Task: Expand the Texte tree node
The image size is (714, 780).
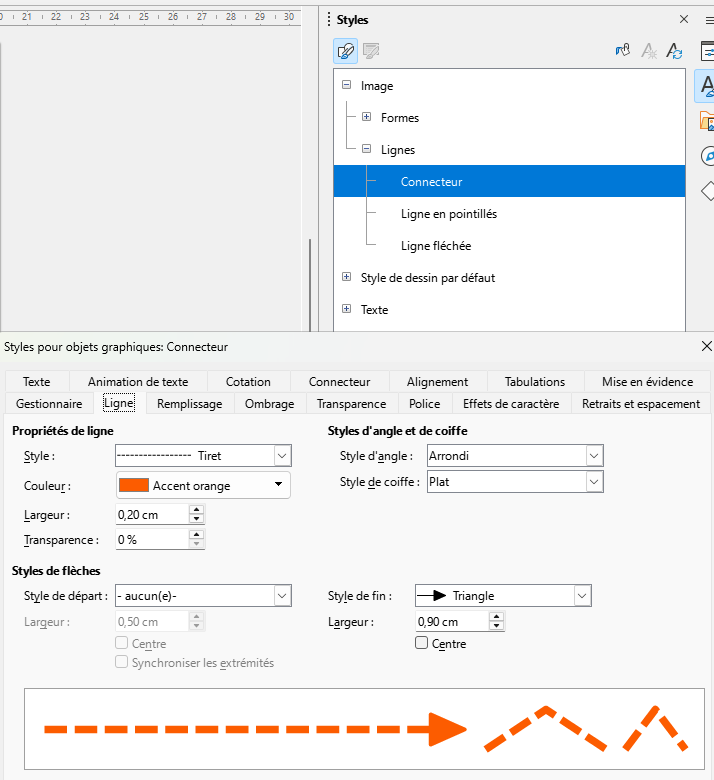Action: click(x=347, y=309)
